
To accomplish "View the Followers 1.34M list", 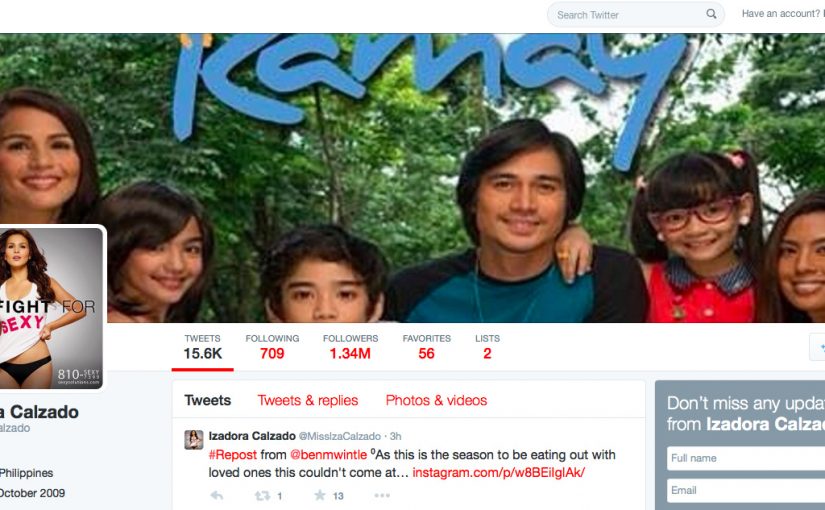I will coord(350,347).
